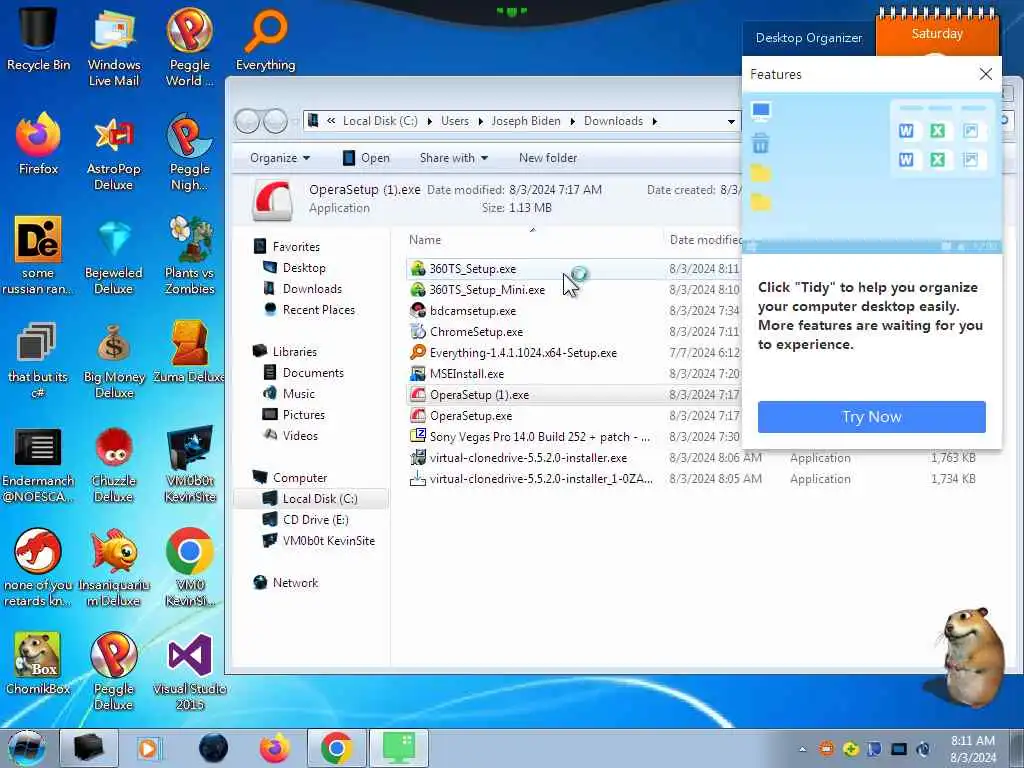Select the virtual-clonedrive-5.5.2.0-installer.exe file
Image resolution: width=1024 pixels, height=768 pixels.
click(528, 458)
